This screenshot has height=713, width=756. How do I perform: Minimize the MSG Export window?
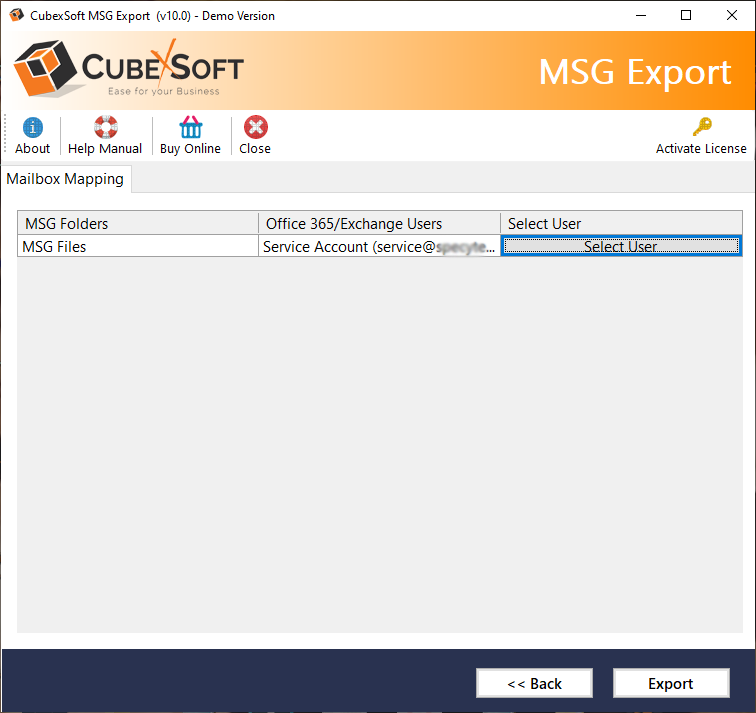coord(641,15)
